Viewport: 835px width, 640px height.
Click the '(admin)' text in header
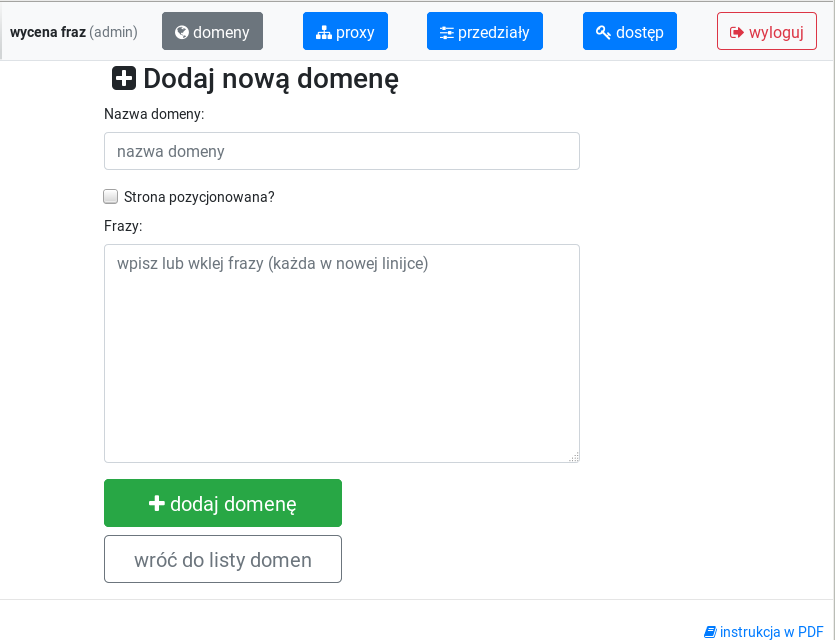tap(113, 32)
